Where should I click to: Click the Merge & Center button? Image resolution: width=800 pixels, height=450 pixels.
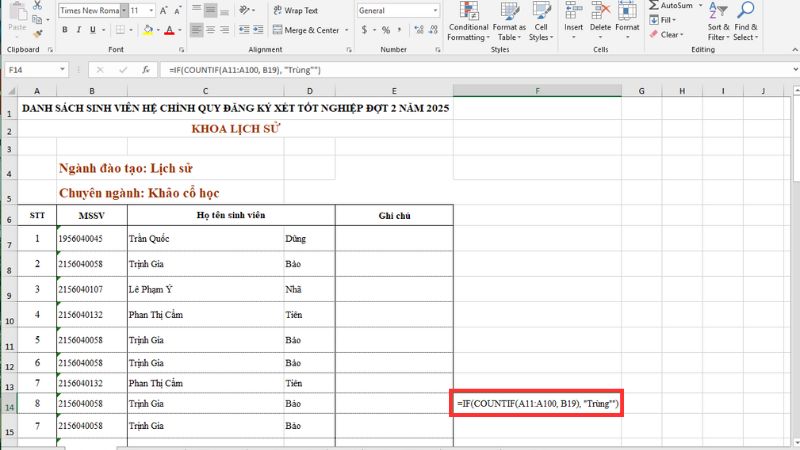pos(318,30)
